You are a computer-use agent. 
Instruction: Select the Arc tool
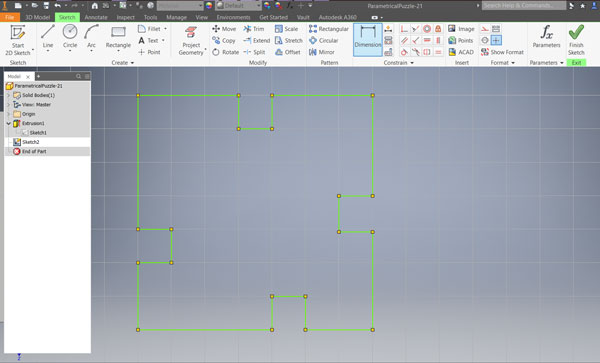91,37
